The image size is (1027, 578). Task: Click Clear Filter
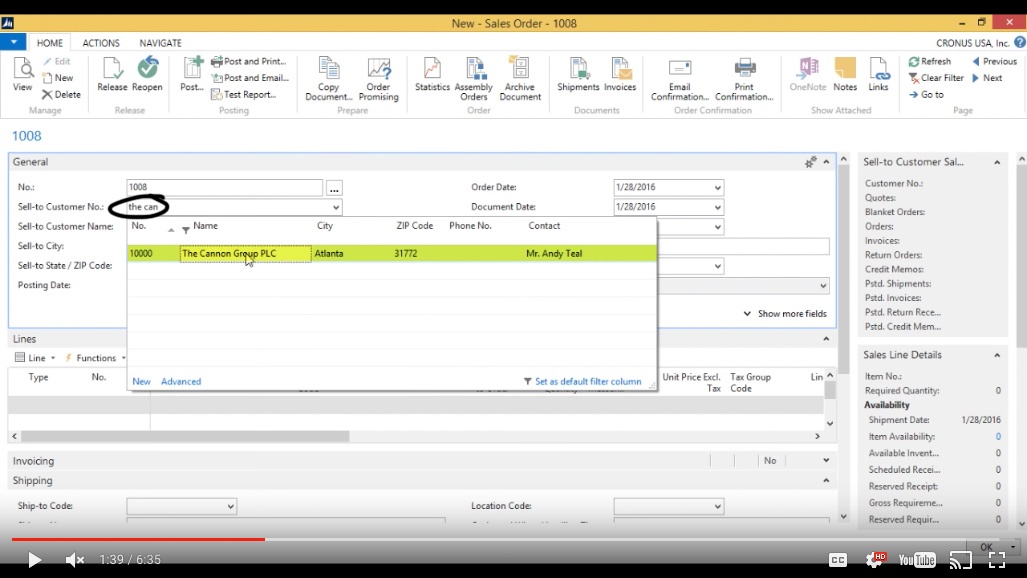point(936,77)
